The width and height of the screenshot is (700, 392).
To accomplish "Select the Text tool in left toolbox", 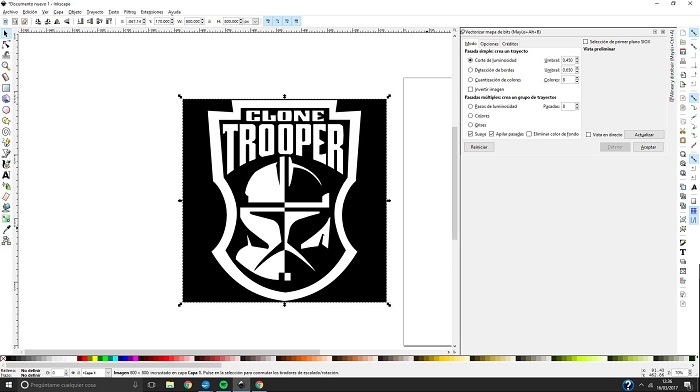I will (6, 175).
